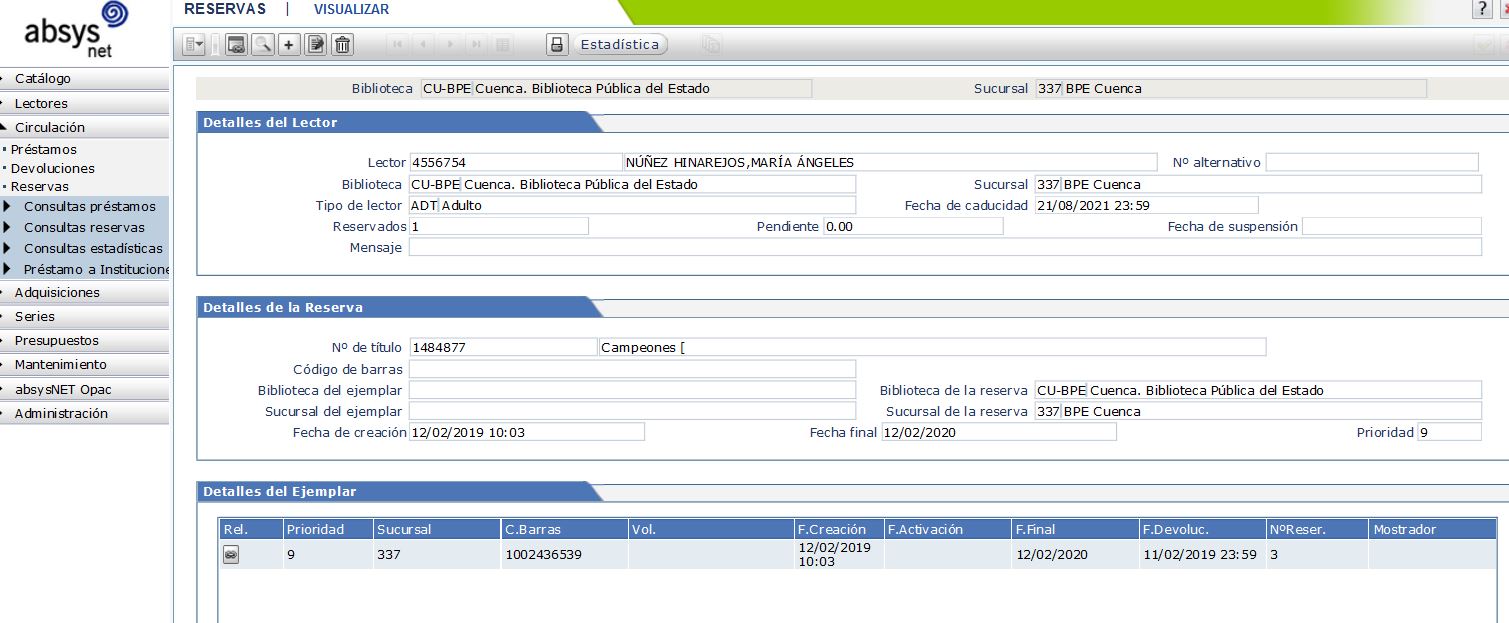Go to last record navigation icon
This screenshot has height=623, width=1509.
[476, 44]
